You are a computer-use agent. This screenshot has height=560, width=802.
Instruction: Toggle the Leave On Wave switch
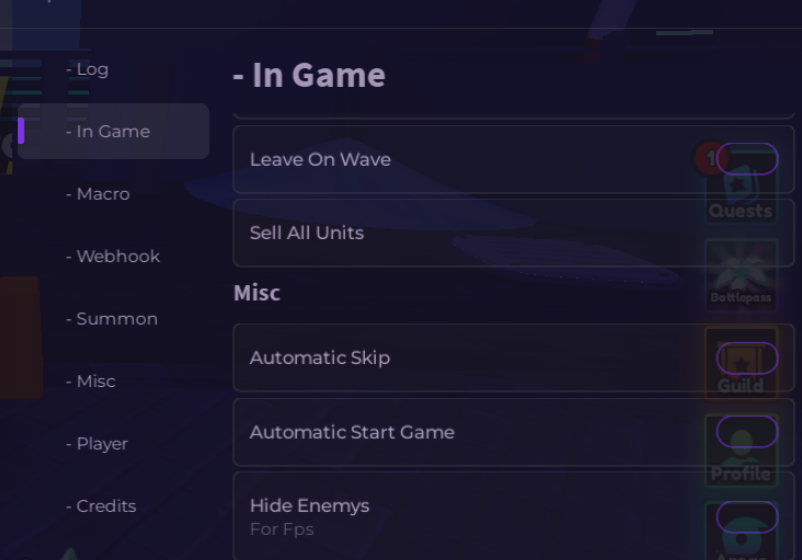point(747,159)
